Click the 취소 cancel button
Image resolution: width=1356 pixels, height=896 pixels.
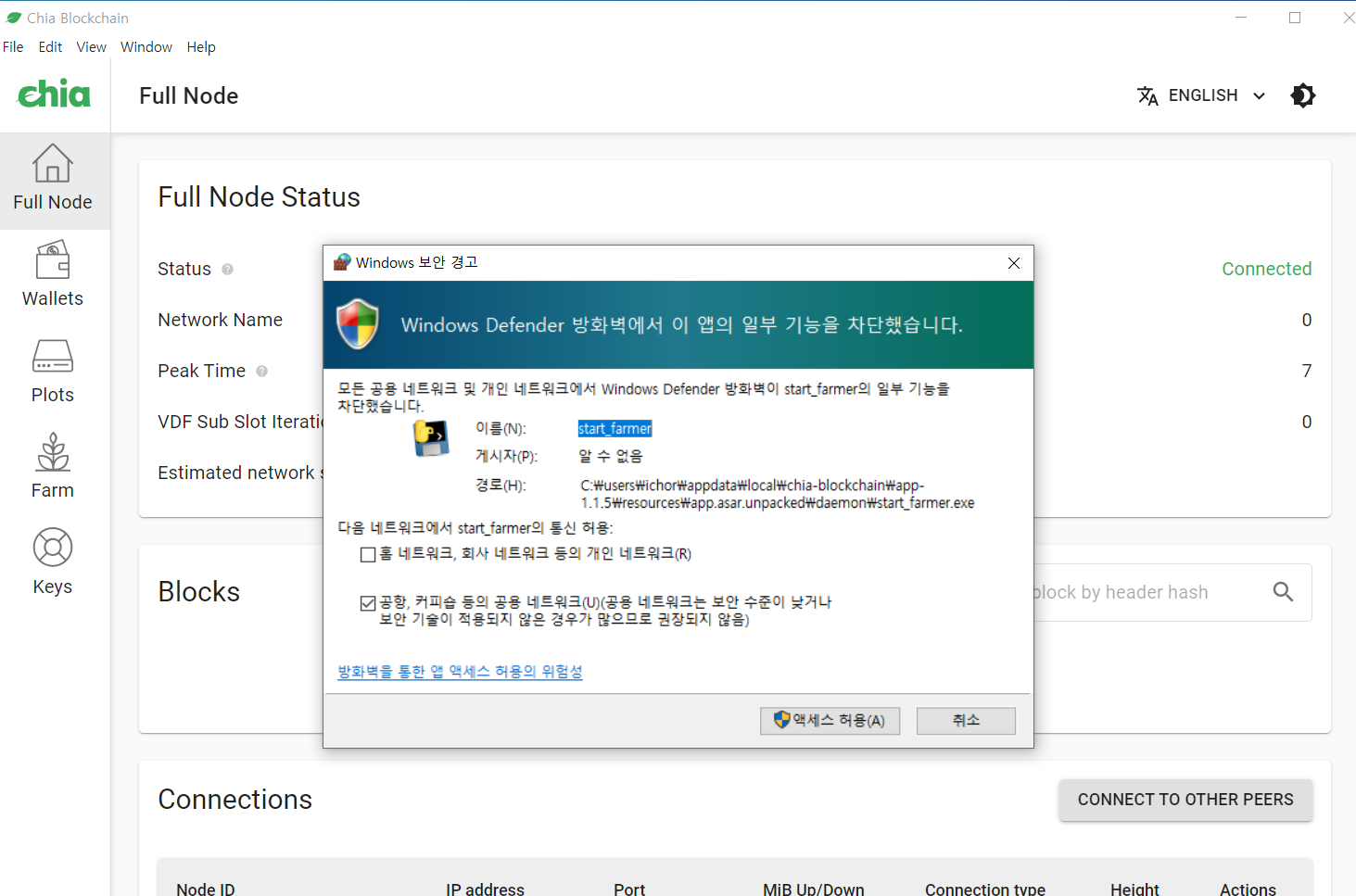tap(966, 721)
